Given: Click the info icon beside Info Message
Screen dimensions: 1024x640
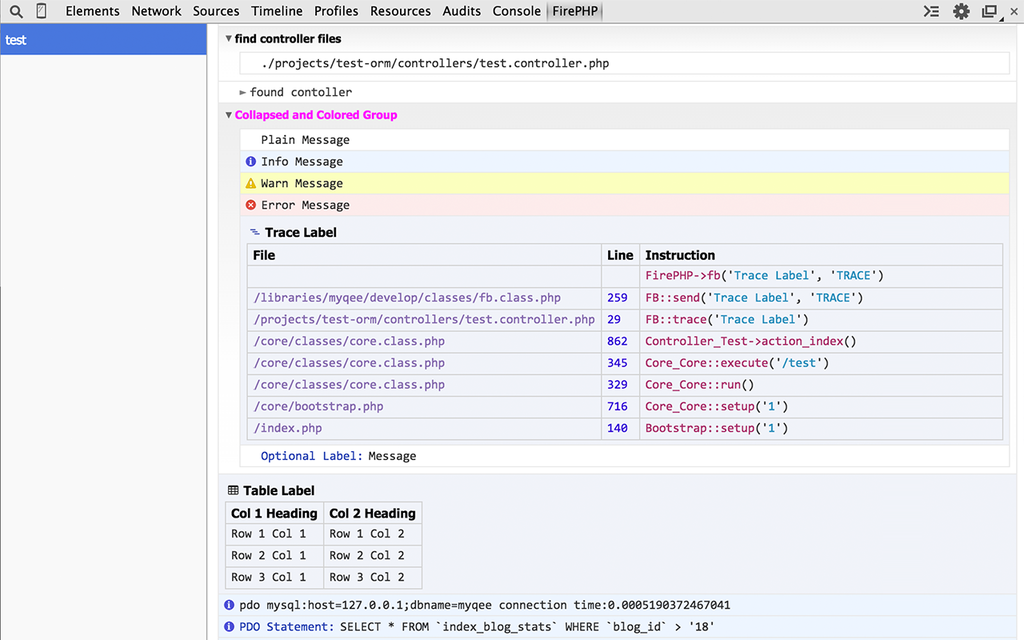Looking at the screenshot, I should coord(250,161).
